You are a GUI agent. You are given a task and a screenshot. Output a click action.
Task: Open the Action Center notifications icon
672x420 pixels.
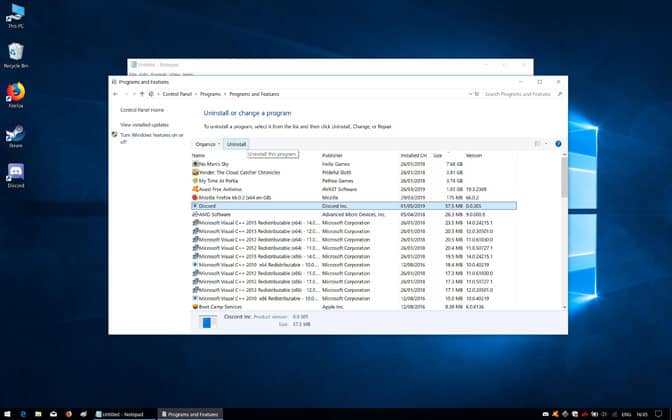[x=659, y=414]
